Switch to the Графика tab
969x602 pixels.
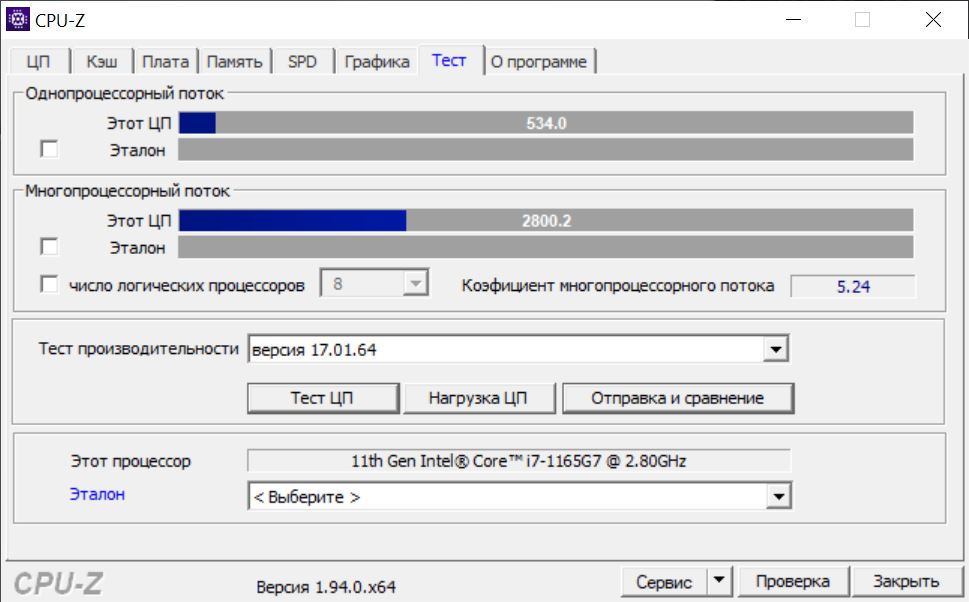[x=377, y=62]
